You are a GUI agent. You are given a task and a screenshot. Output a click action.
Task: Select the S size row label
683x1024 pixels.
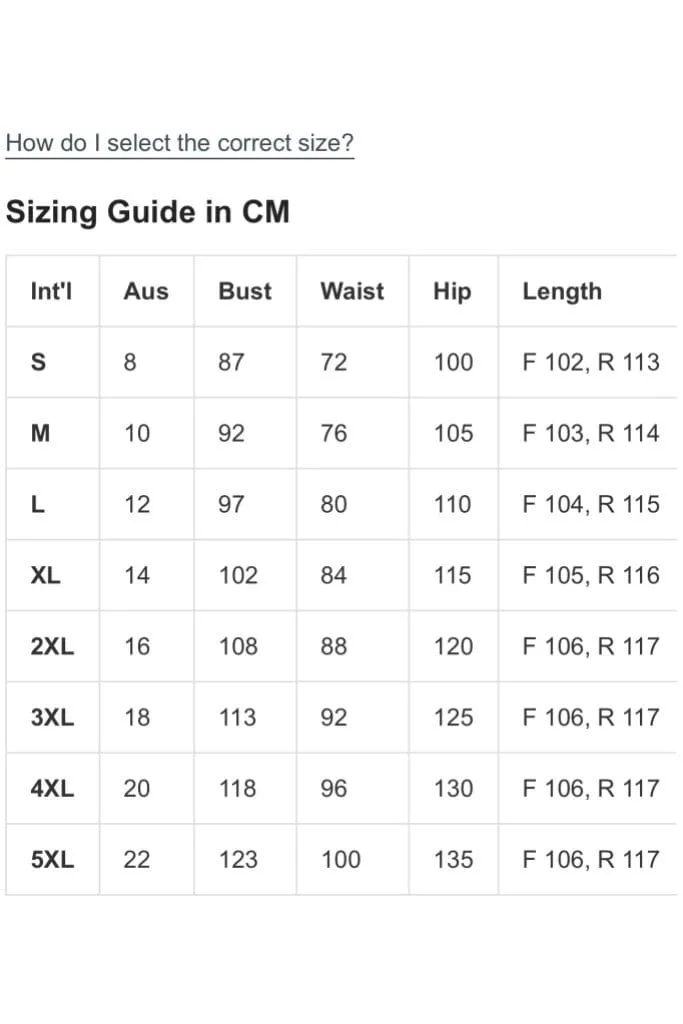click(39, 362)
